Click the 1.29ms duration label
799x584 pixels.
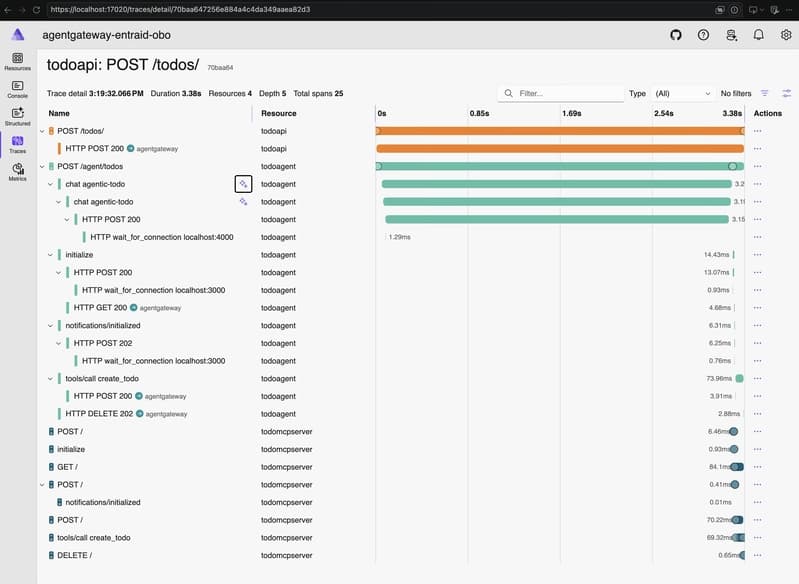[400, 237]
